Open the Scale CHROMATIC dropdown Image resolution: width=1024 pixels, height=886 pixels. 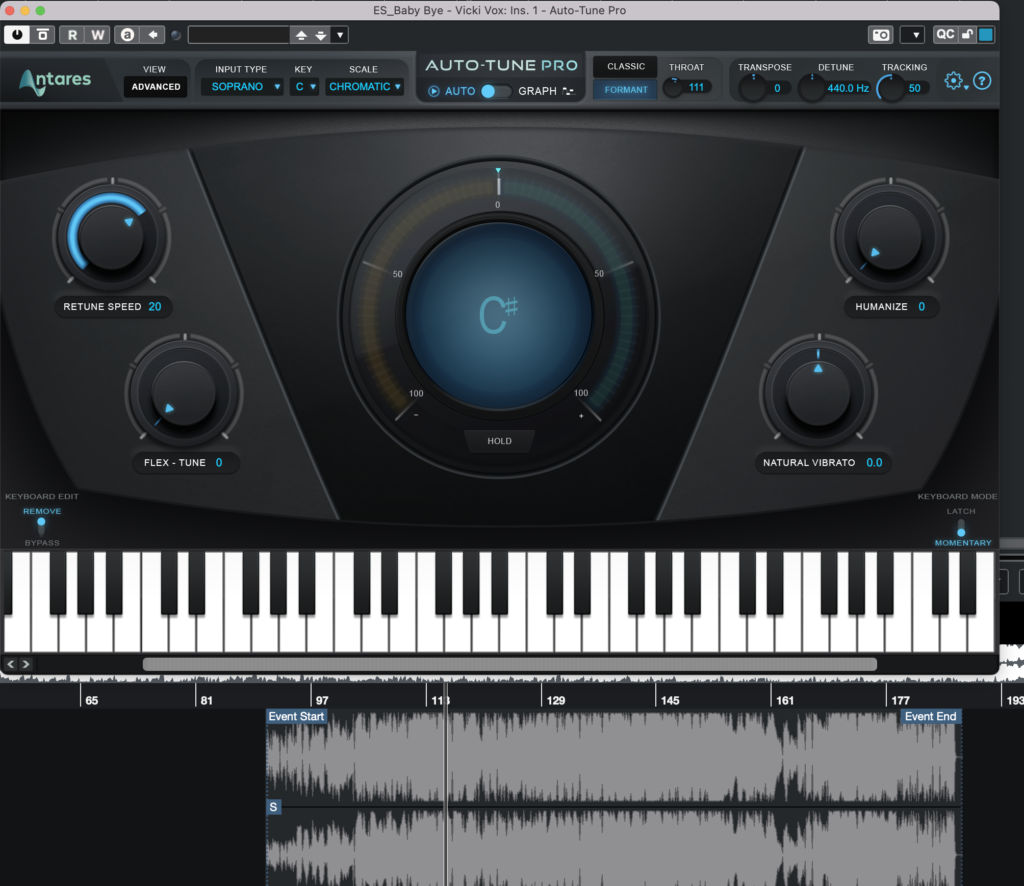pos(364,86)
